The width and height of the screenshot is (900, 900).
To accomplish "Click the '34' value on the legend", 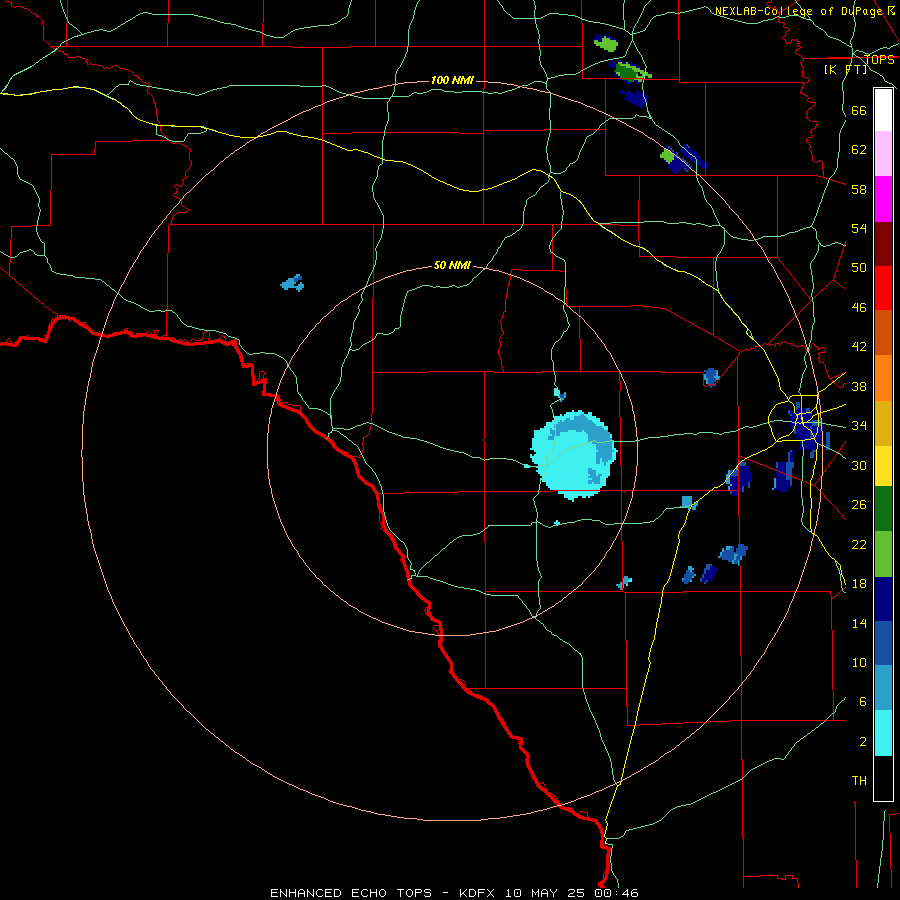I will pyautogui.click(x=859, y=426).
